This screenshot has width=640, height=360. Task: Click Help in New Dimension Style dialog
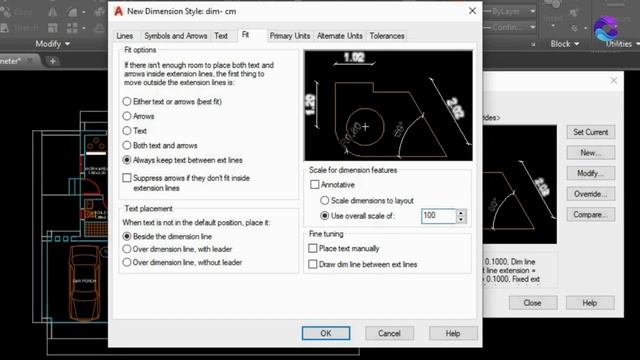pos(453,333)
